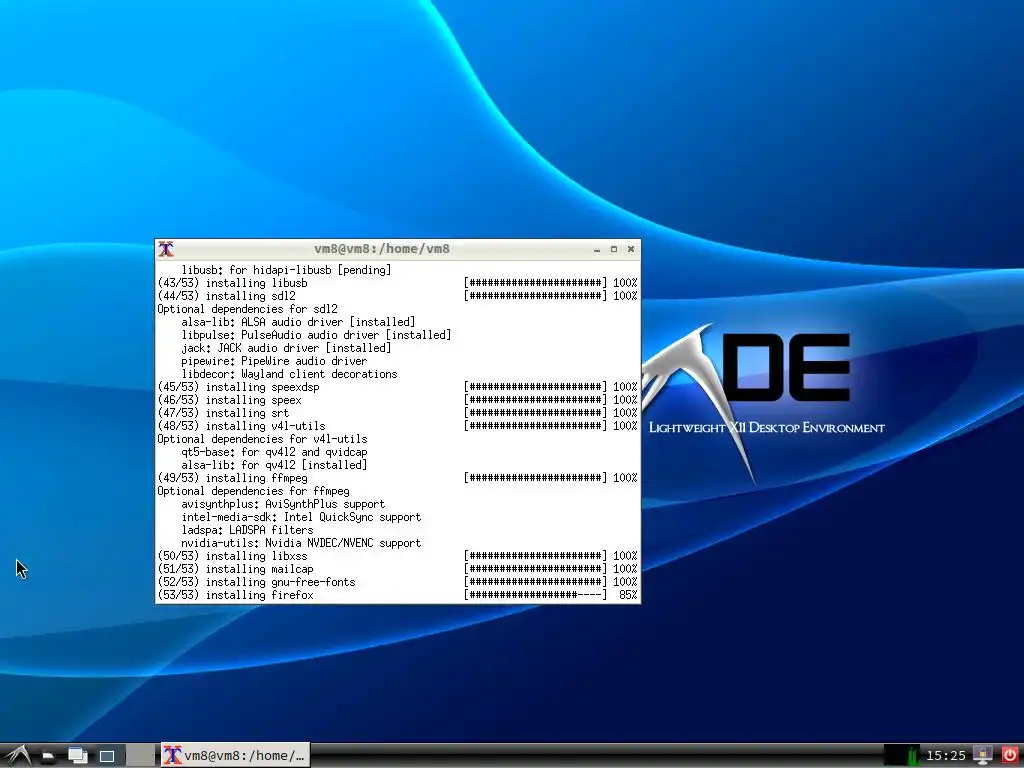This screenshot has height=768, width=1024.
Task: Maximize the xterm terminal window
Action: tap(614, 249)
